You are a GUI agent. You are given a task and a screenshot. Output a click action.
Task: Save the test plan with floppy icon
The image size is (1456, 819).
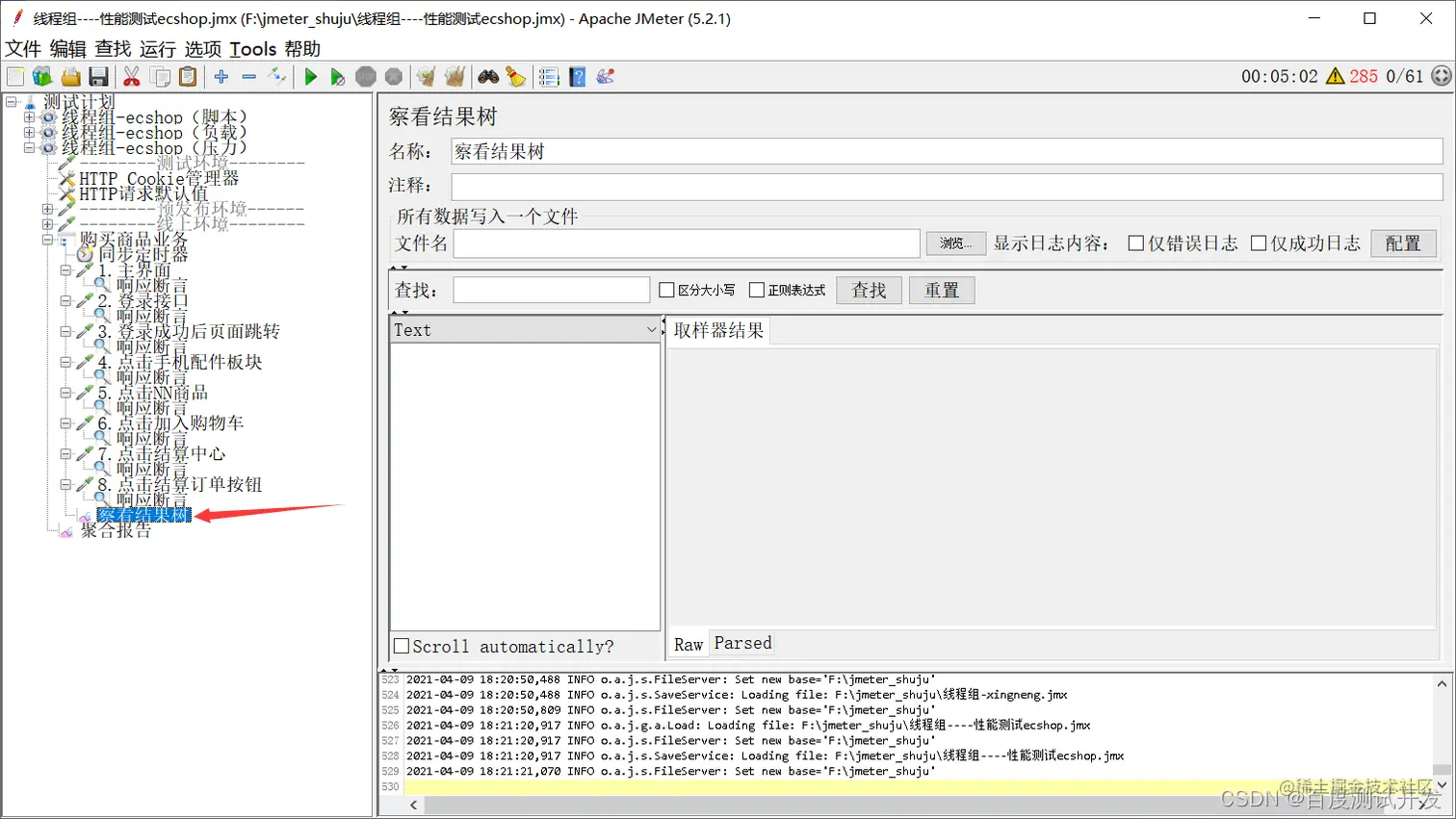[x=98, y=76]
